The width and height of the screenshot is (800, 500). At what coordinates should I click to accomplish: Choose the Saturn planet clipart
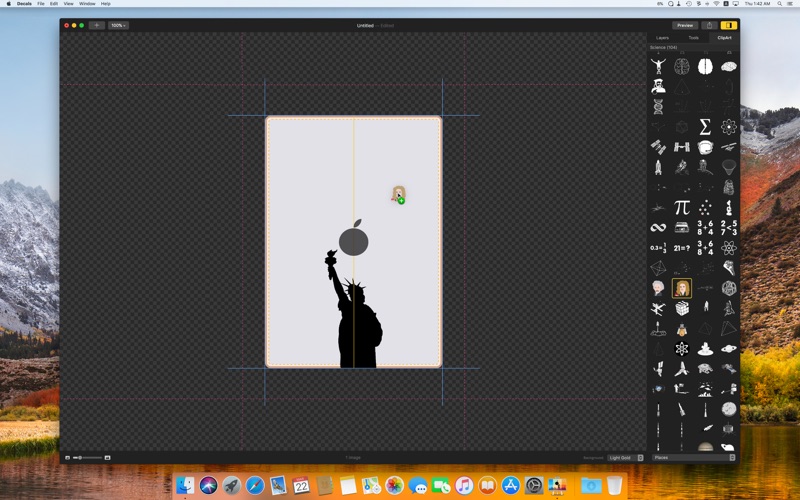tap(729, 349)
